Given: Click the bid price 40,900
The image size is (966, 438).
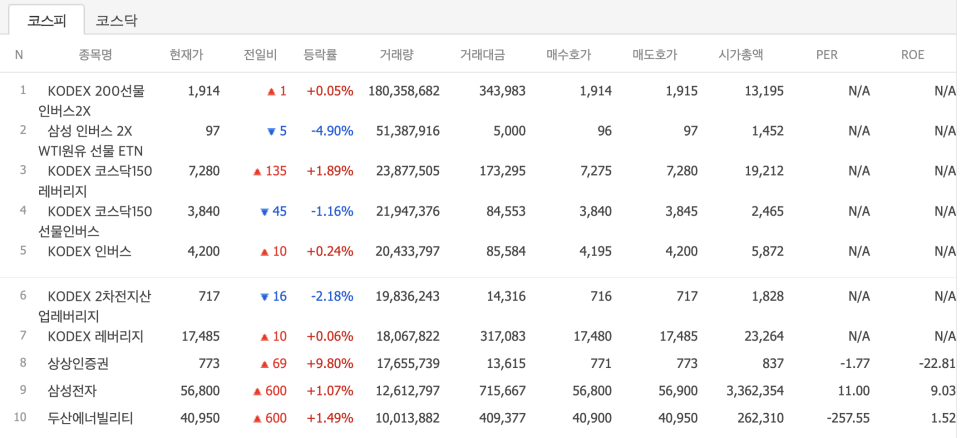Looking at the screenshot, I should point(592,418).
